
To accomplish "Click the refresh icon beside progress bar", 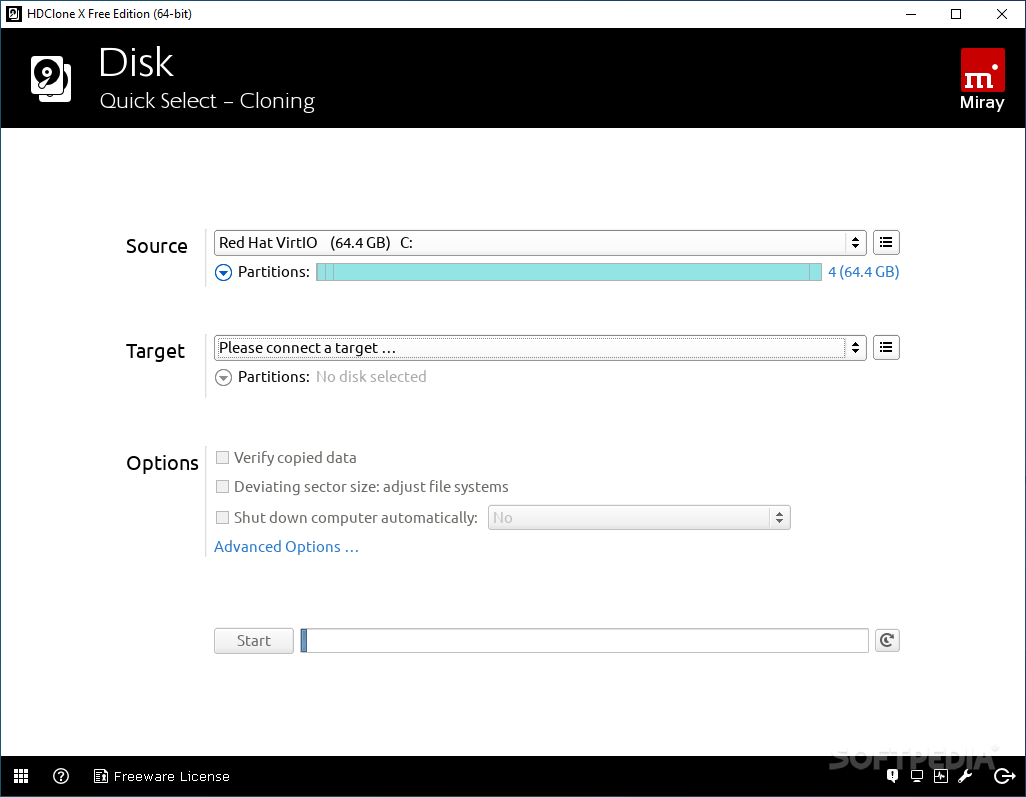I will tap(887, 640).
